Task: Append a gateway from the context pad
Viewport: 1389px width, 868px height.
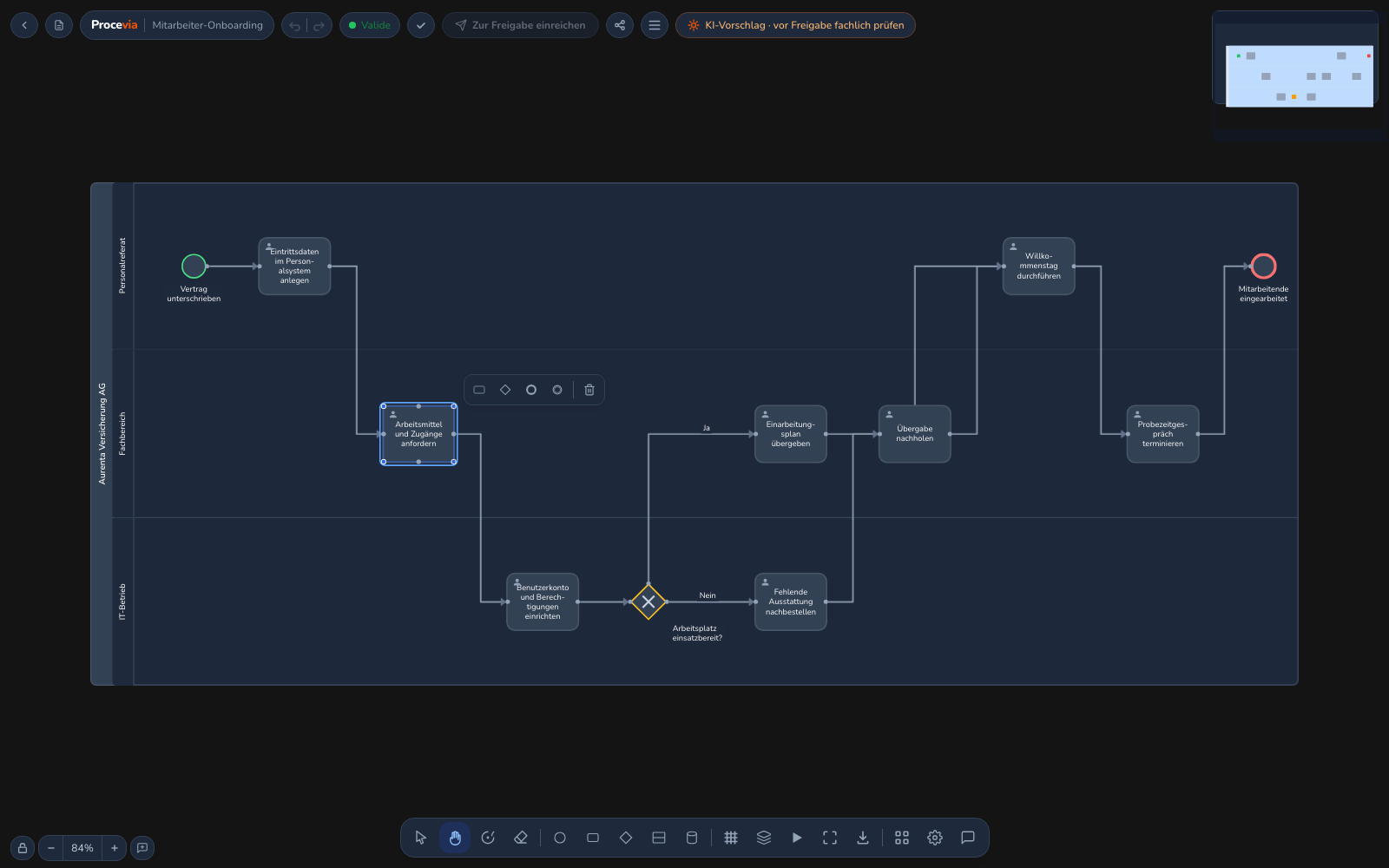Action: pos(505,390)
